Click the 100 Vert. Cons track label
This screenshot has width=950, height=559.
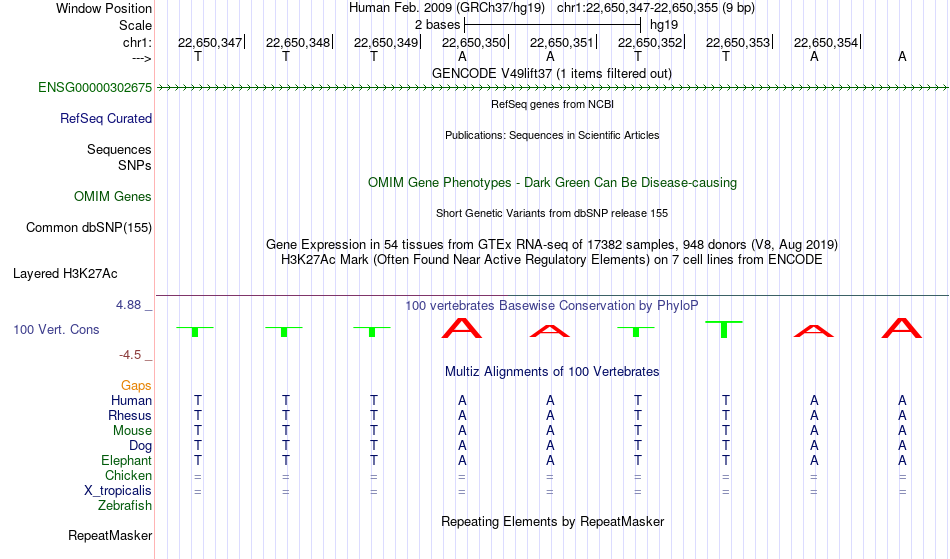pyautogui.click(x=56, y=330)
